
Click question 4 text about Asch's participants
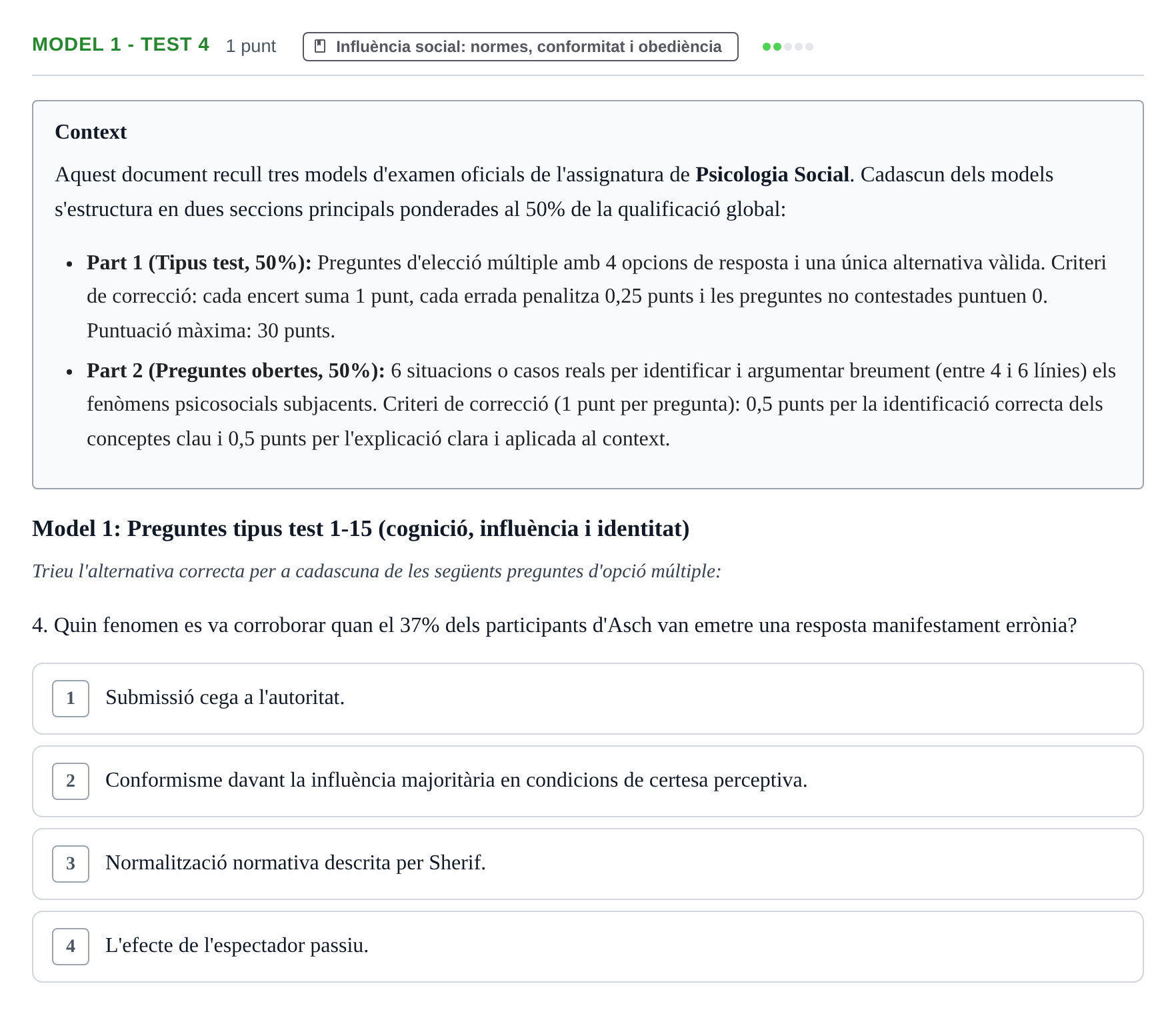[554, 625]
